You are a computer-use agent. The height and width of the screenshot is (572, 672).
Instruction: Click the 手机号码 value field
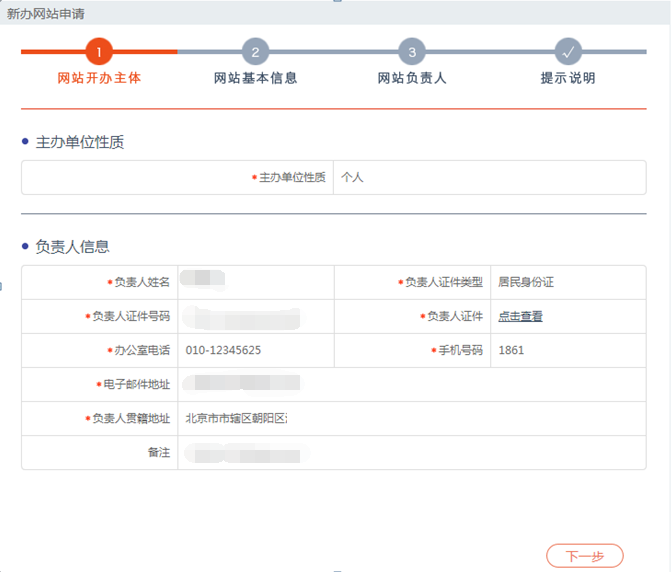tap(511, 350)
